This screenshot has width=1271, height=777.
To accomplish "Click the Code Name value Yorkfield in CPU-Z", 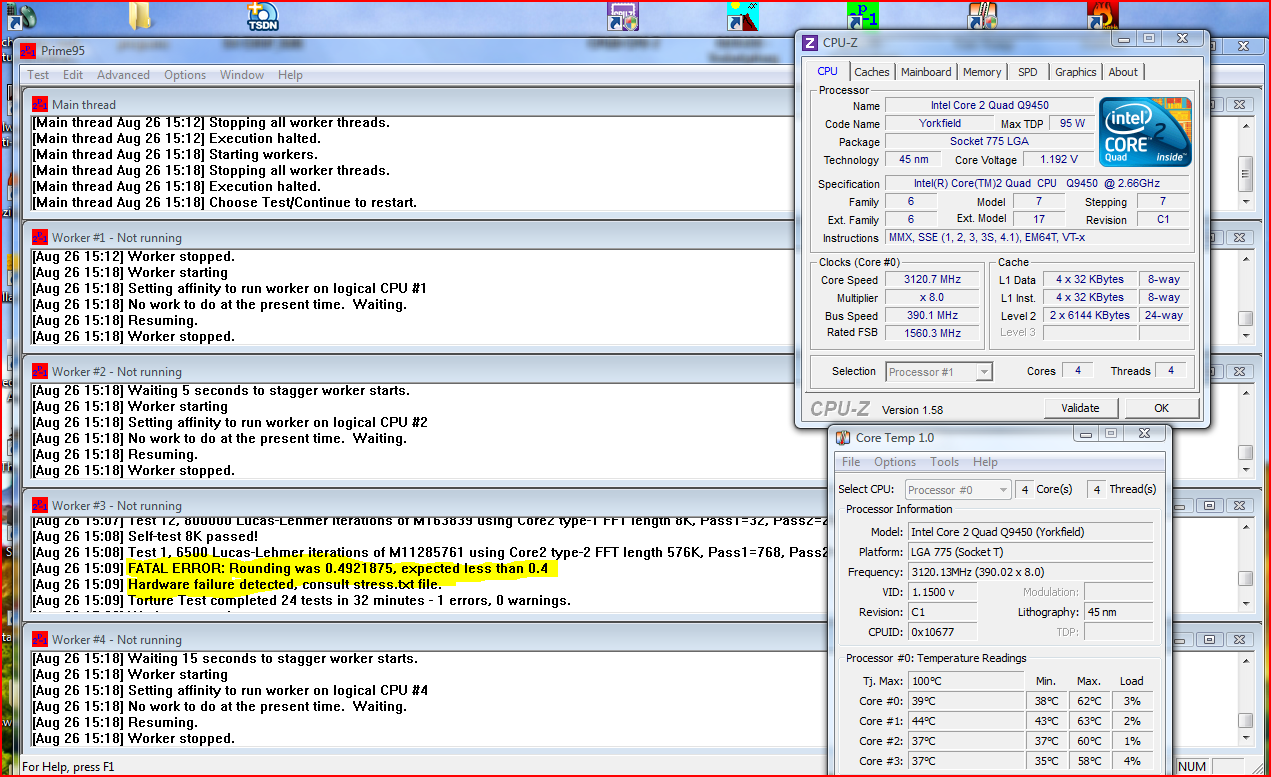I will pos(940,123).
